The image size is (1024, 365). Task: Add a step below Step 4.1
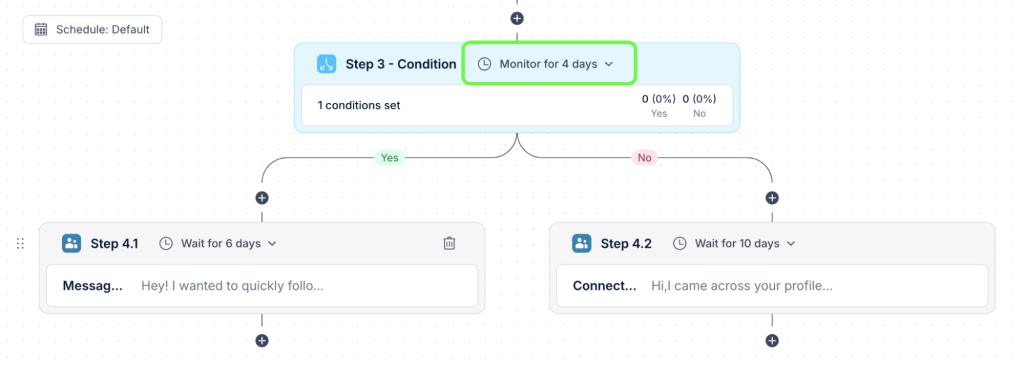pos(262,340)
